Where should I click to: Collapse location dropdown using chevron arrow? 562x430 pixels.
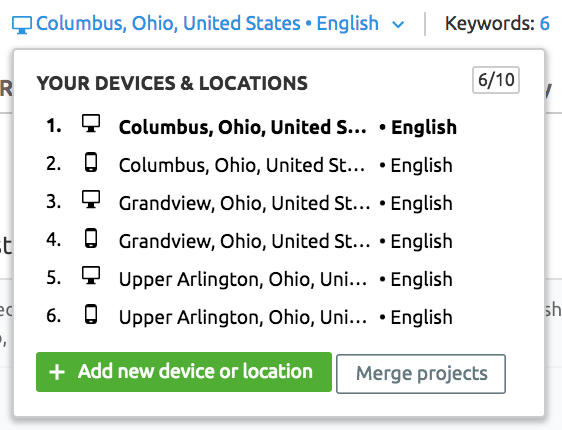[398, 25]
